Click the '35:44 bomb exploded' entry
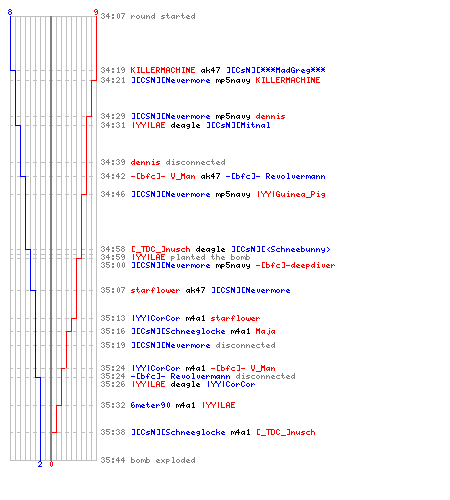This screenshot has height=500, width=450. click(x=148, y=460)
